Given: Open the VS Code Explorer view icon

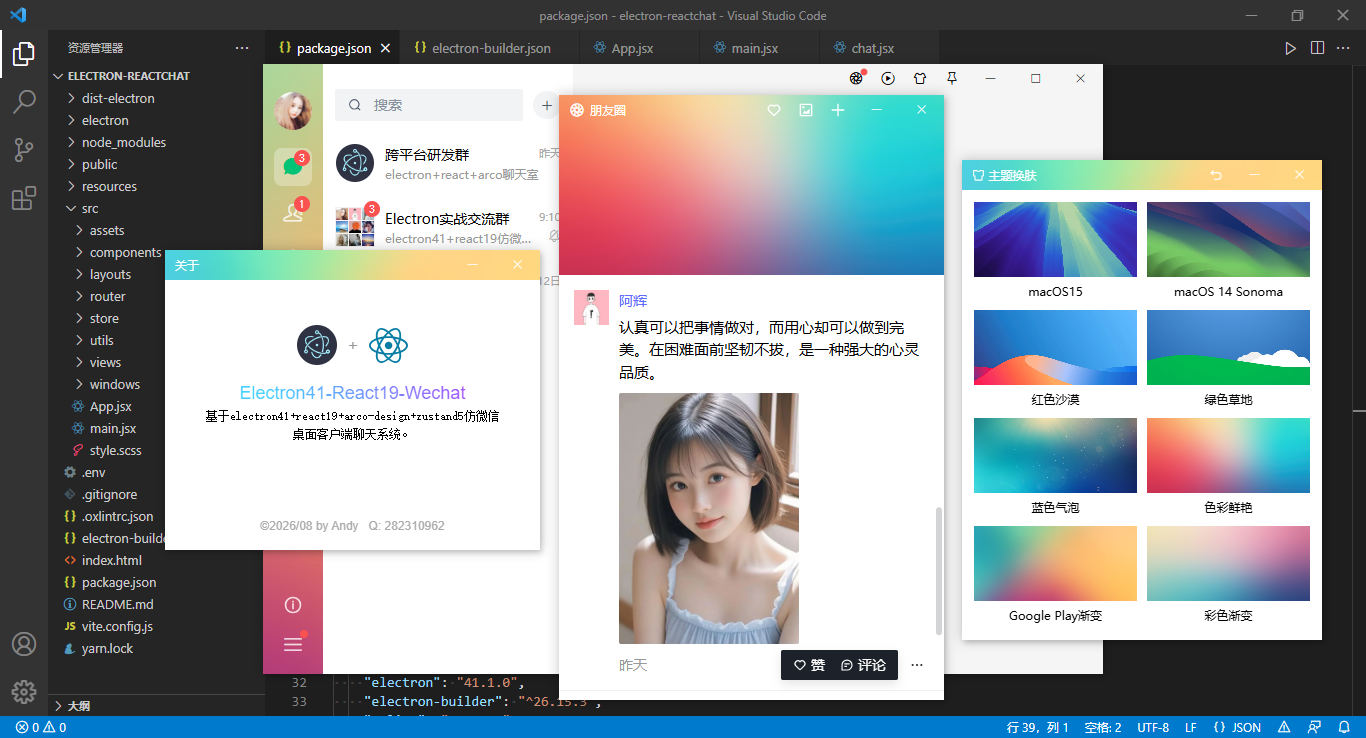Looking at the screenshot, I should click(24, 54).
